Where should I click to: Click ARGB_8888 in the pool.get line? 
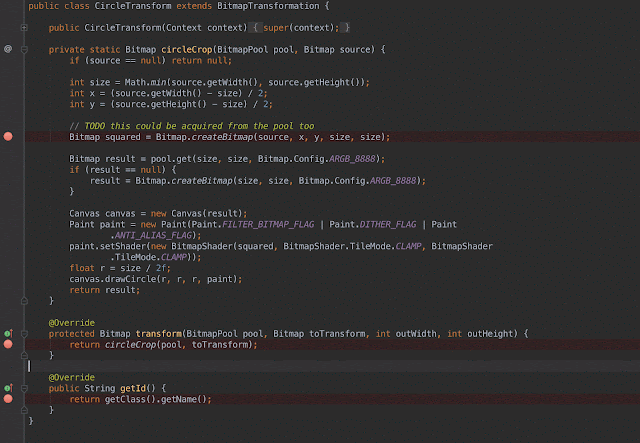[352, 158]
